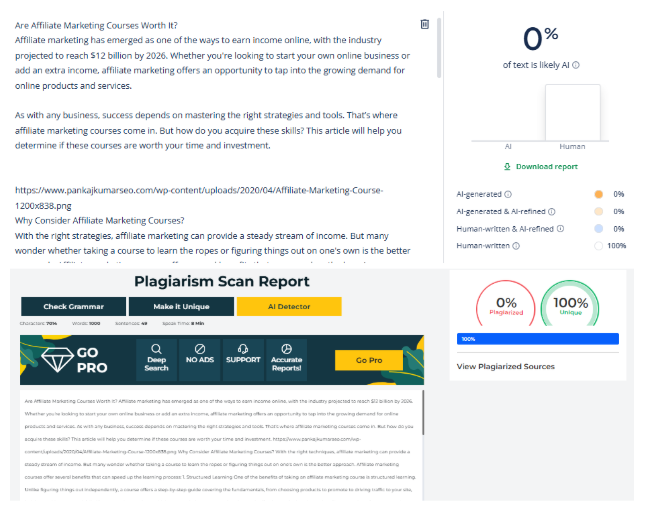Click the plagiarism report text scrollbar

point(423,413)
